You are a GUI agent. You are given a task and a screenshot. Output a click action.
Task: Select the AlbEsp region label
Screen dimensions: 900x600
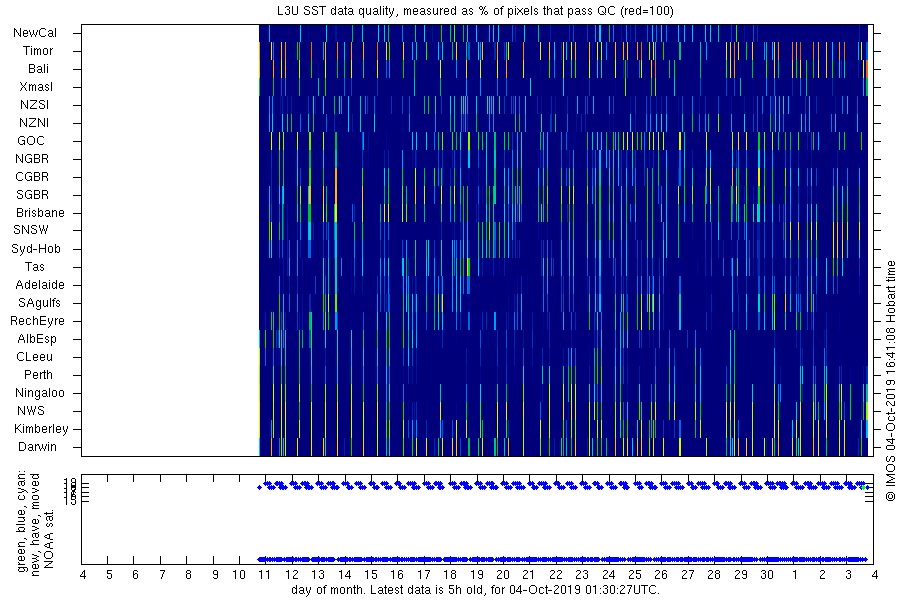(37, 339)
